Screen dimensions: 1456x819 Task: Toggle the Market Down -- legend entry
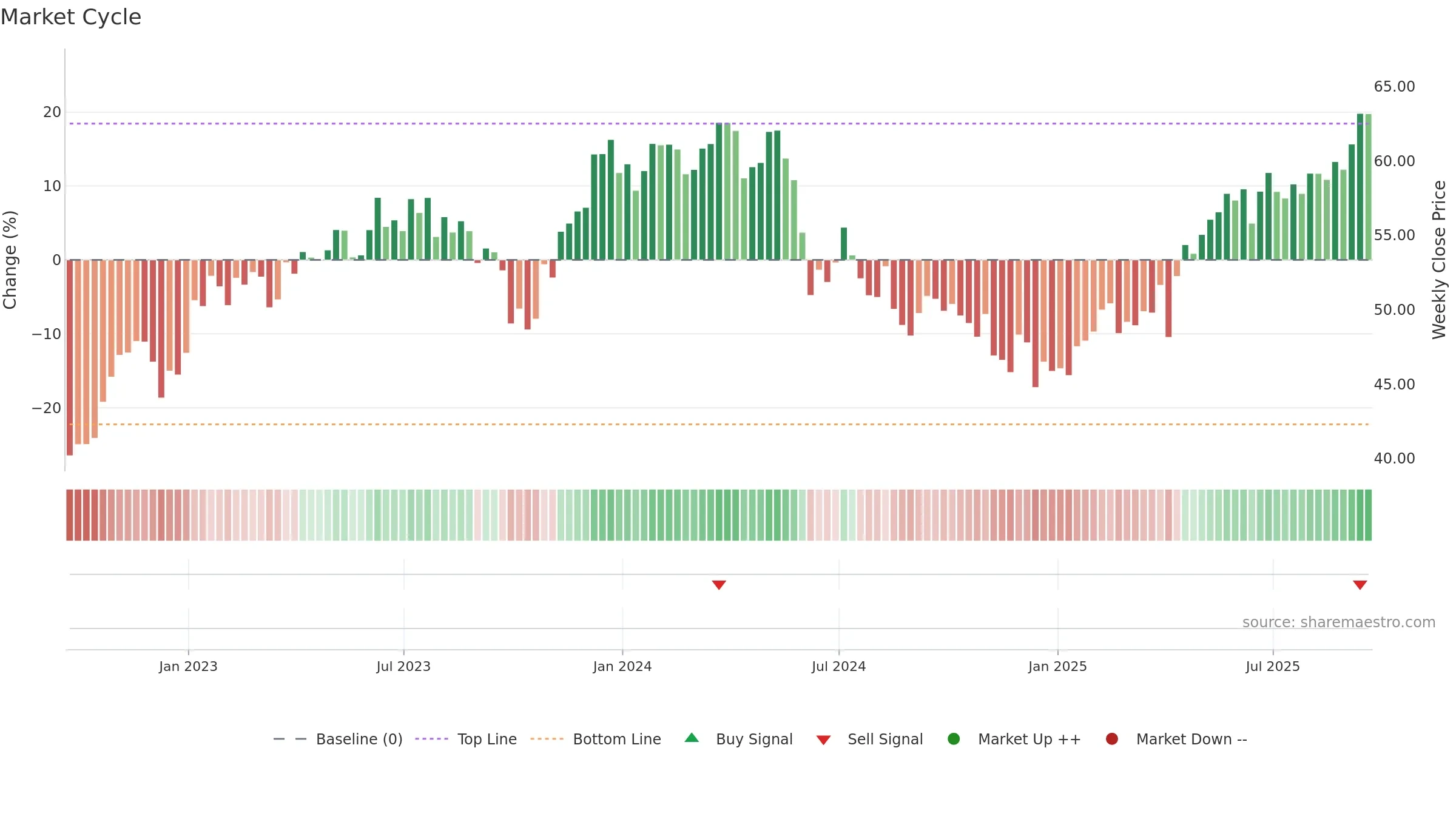[1176, 739]
